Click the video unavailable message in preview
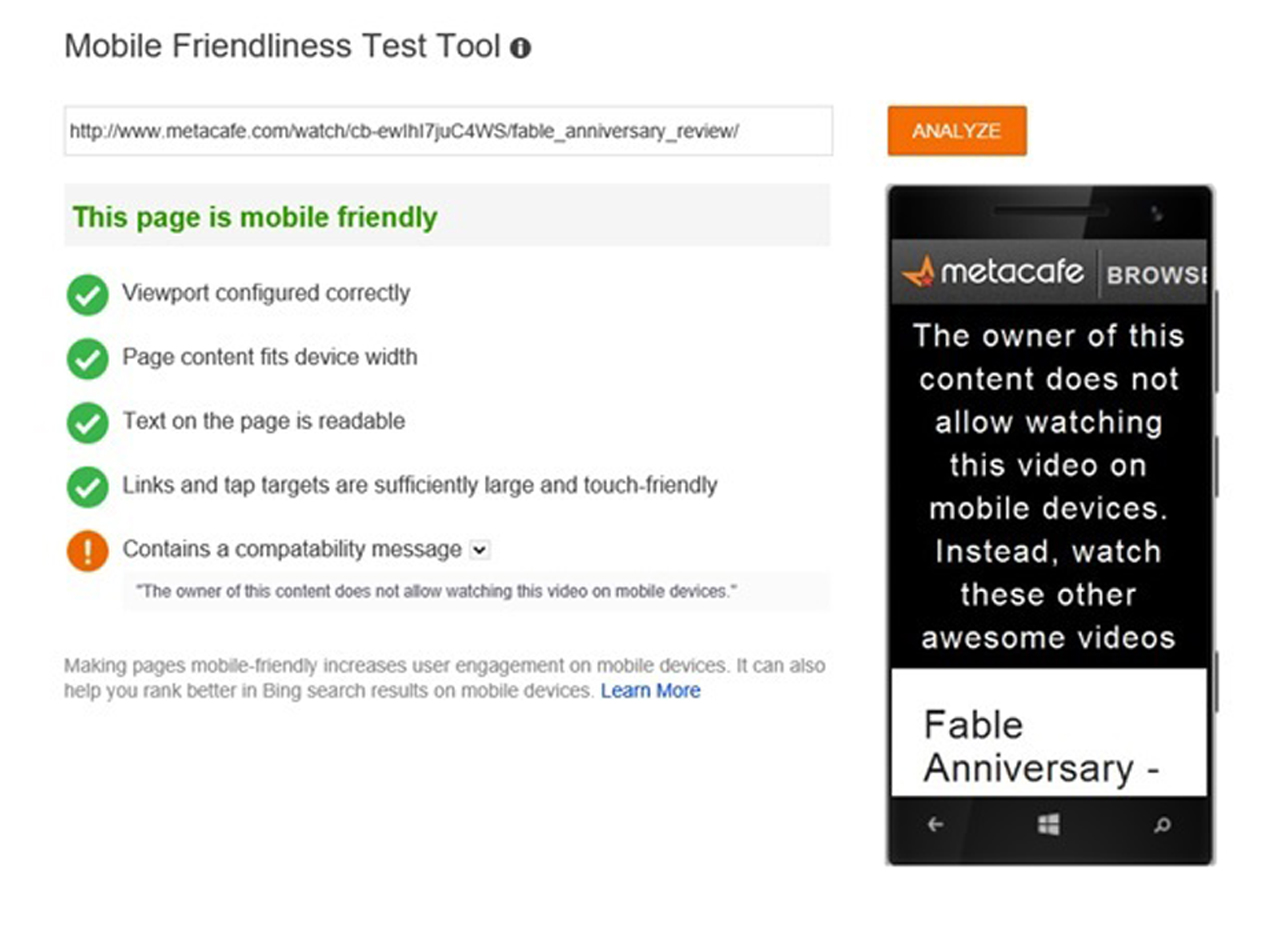 tap(1048, 486)
